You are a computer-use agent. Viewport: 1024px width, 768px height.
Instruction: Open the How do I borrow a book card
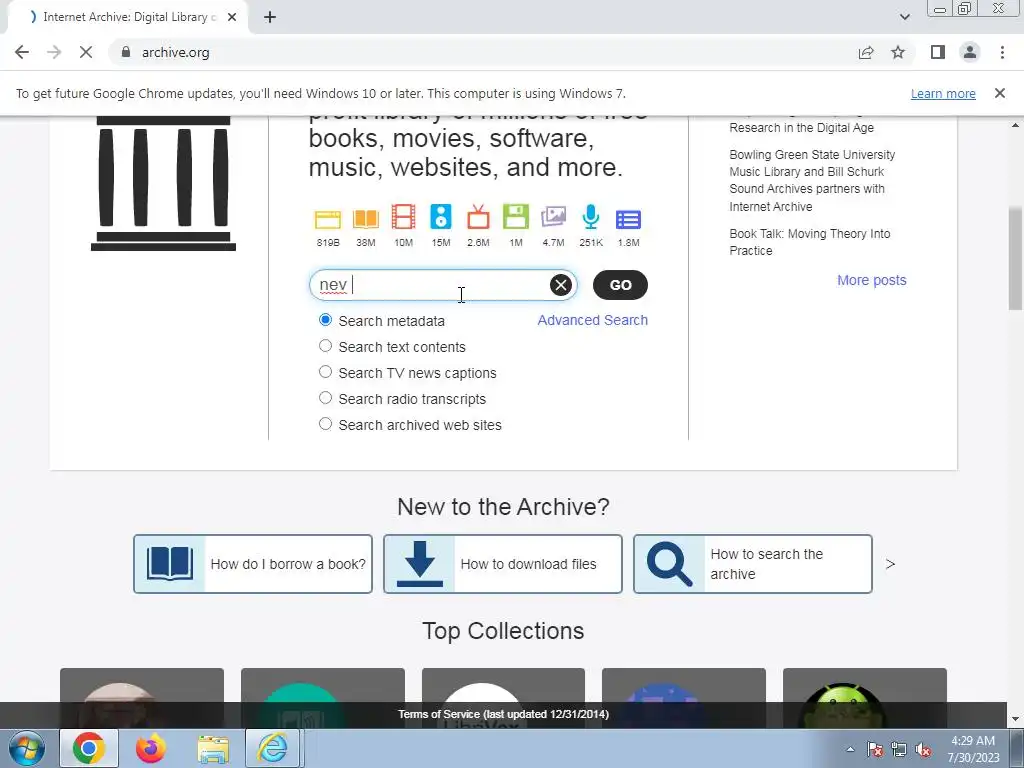253,564
